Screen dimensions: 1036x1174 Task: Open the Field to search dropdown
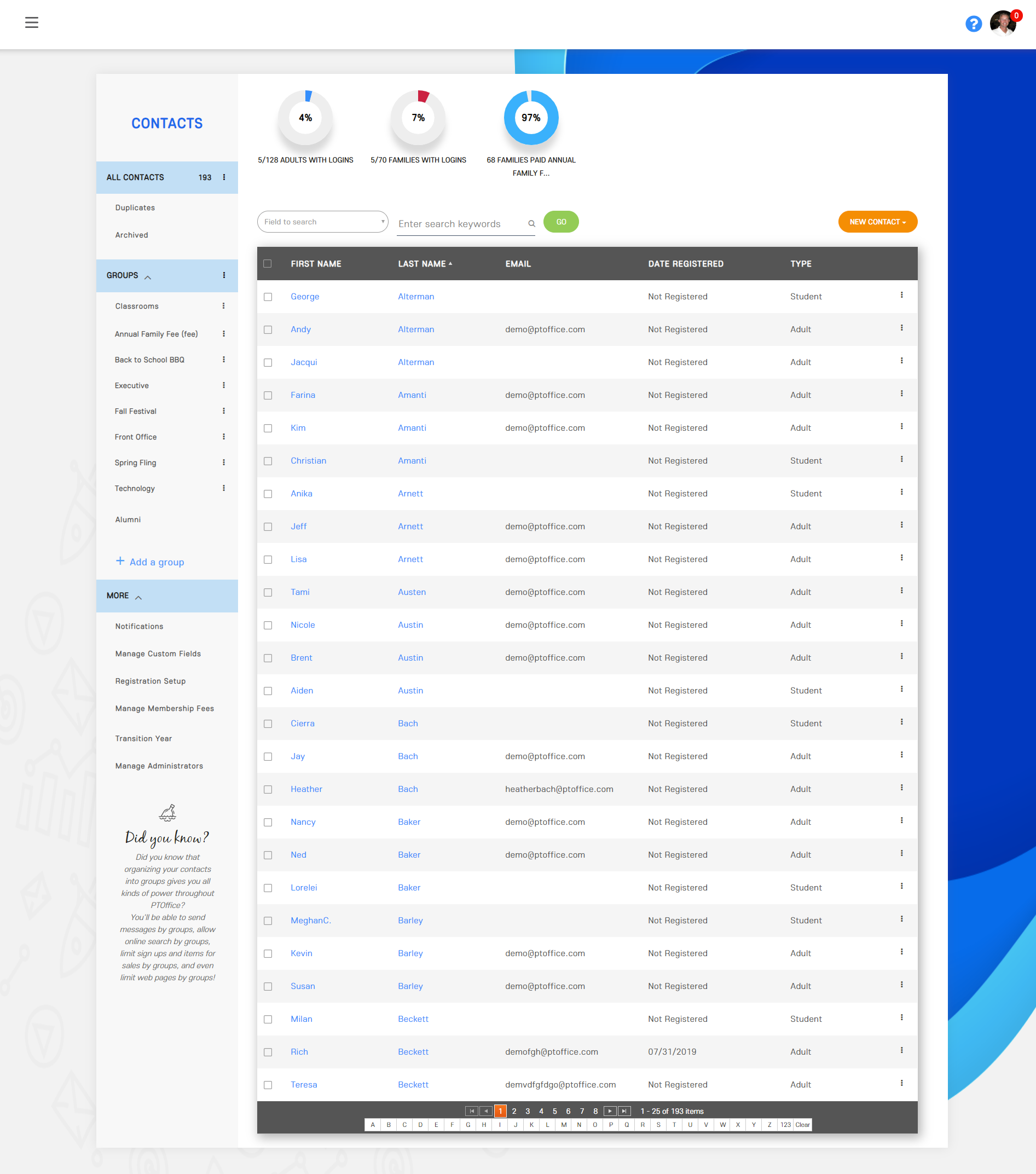pyautogui.click(x=323, y=222)
